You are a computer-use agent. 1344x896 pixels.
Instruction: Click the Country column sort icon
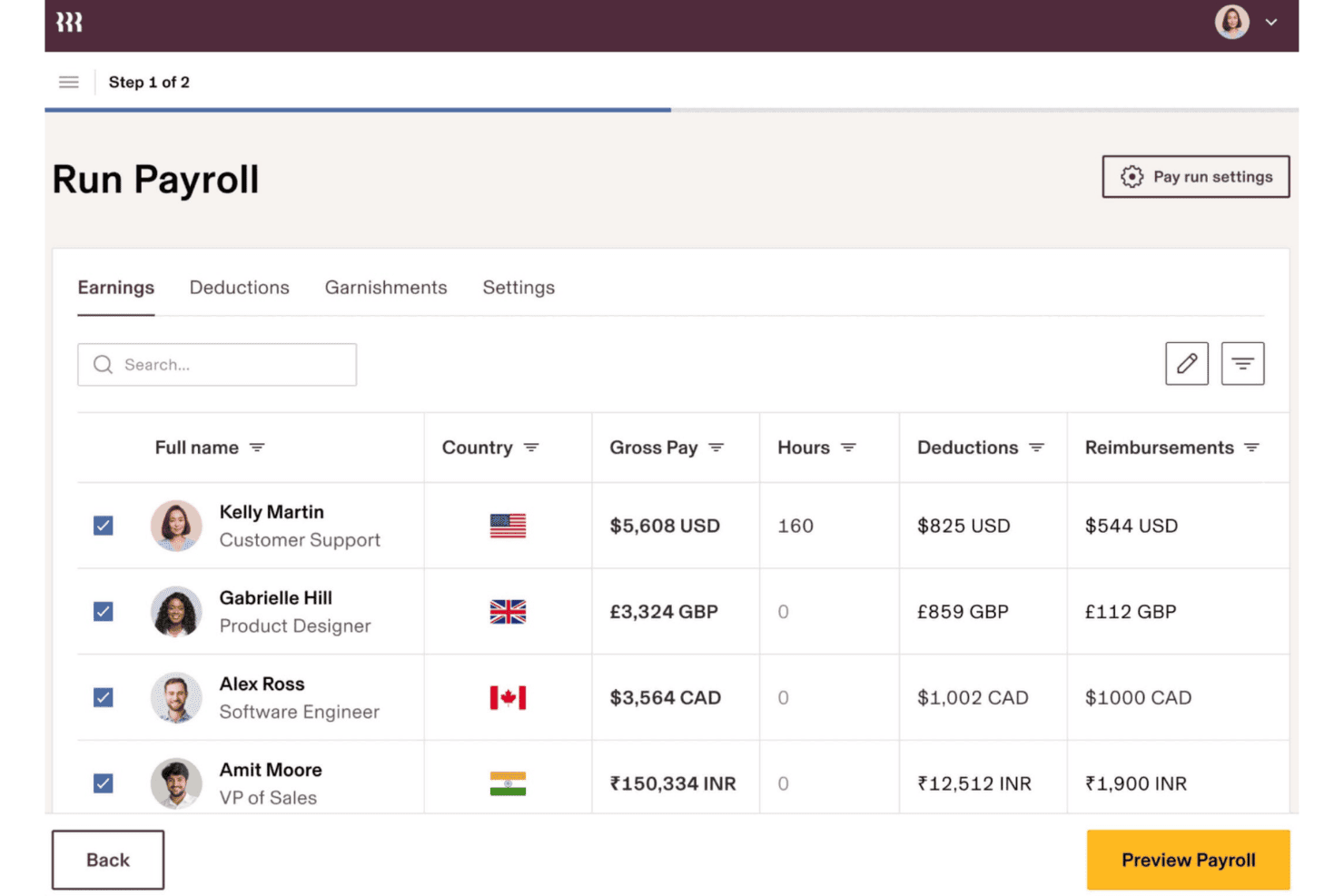tap(531, 448)
